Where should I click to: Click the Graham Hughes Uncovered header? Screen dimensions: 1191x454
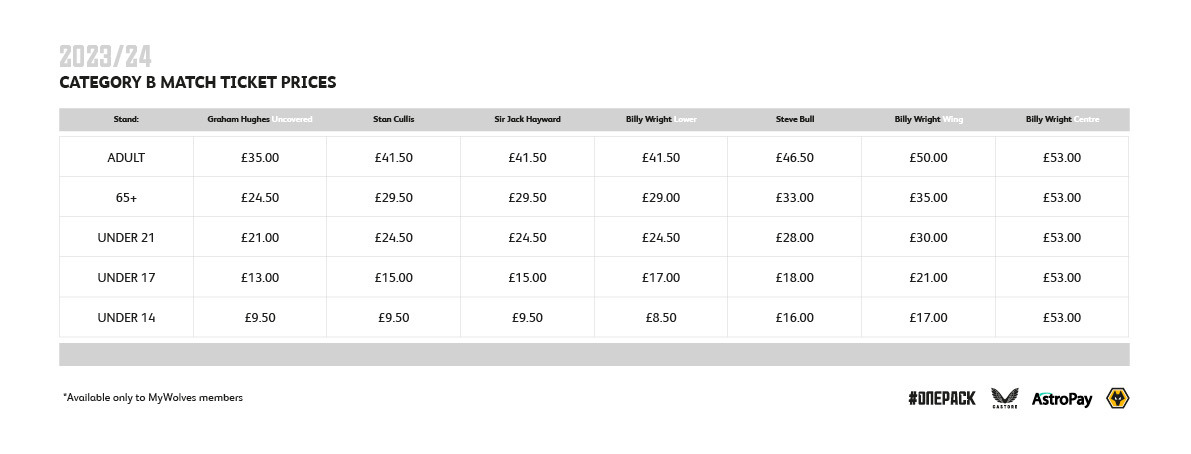pos(260,119)
